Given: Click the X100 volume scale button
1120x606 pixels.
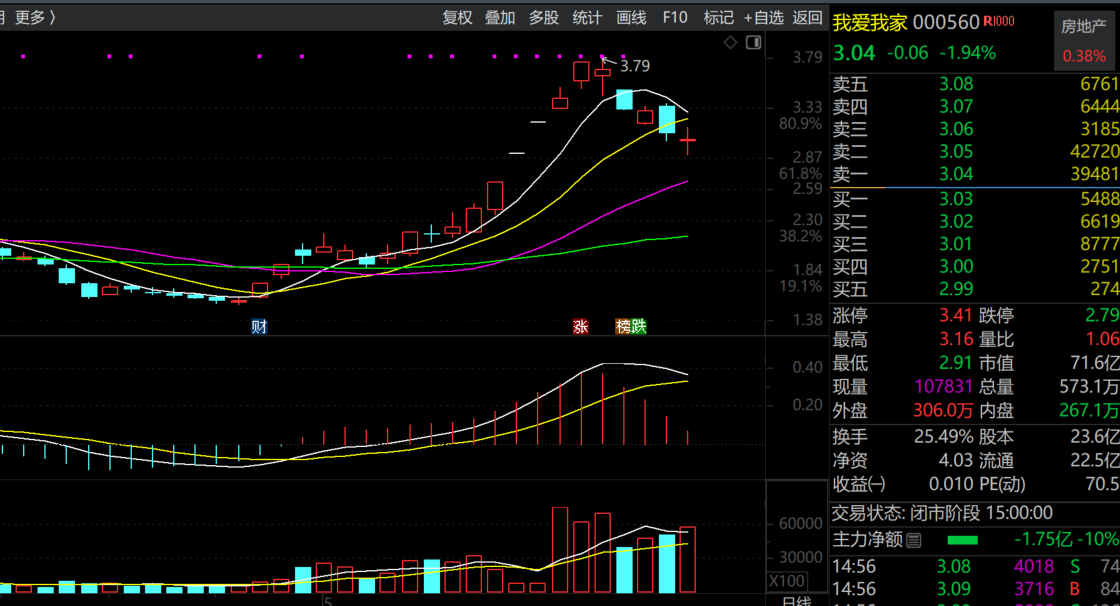Looking at the screenshot, I should click(x=788, y=581).
